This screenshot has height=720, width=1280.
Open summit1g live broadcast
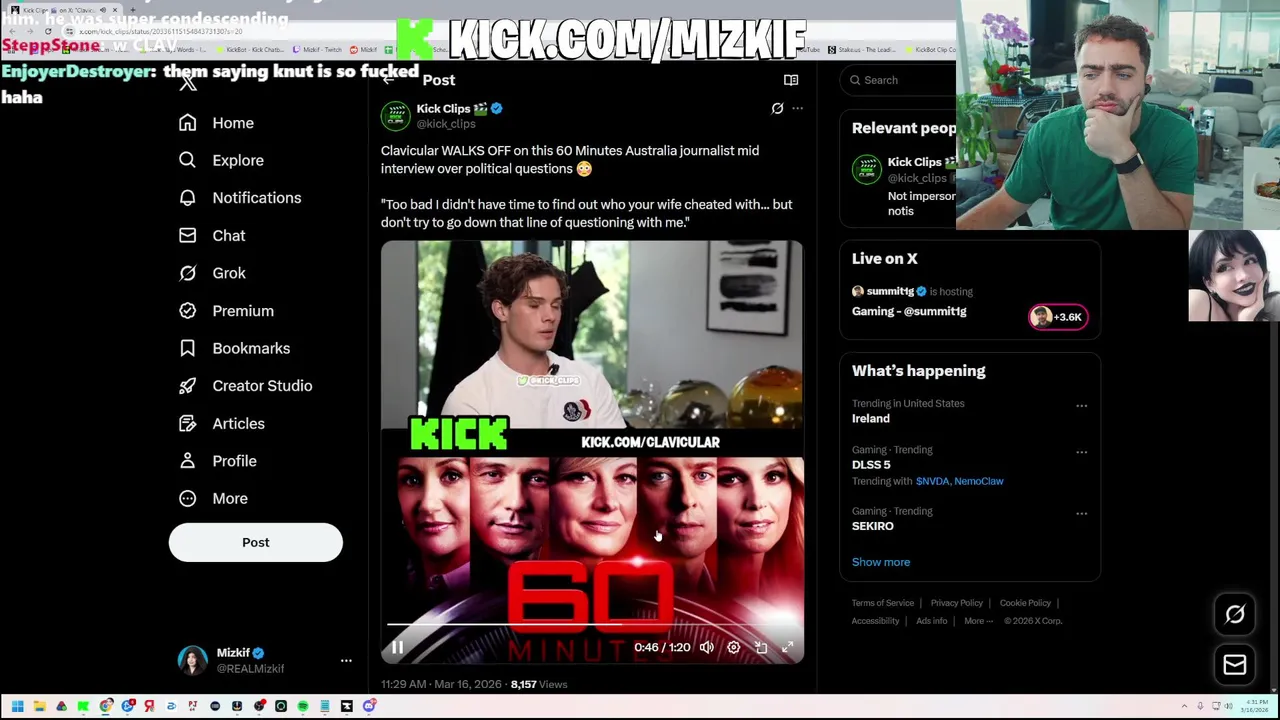[909, 312]
